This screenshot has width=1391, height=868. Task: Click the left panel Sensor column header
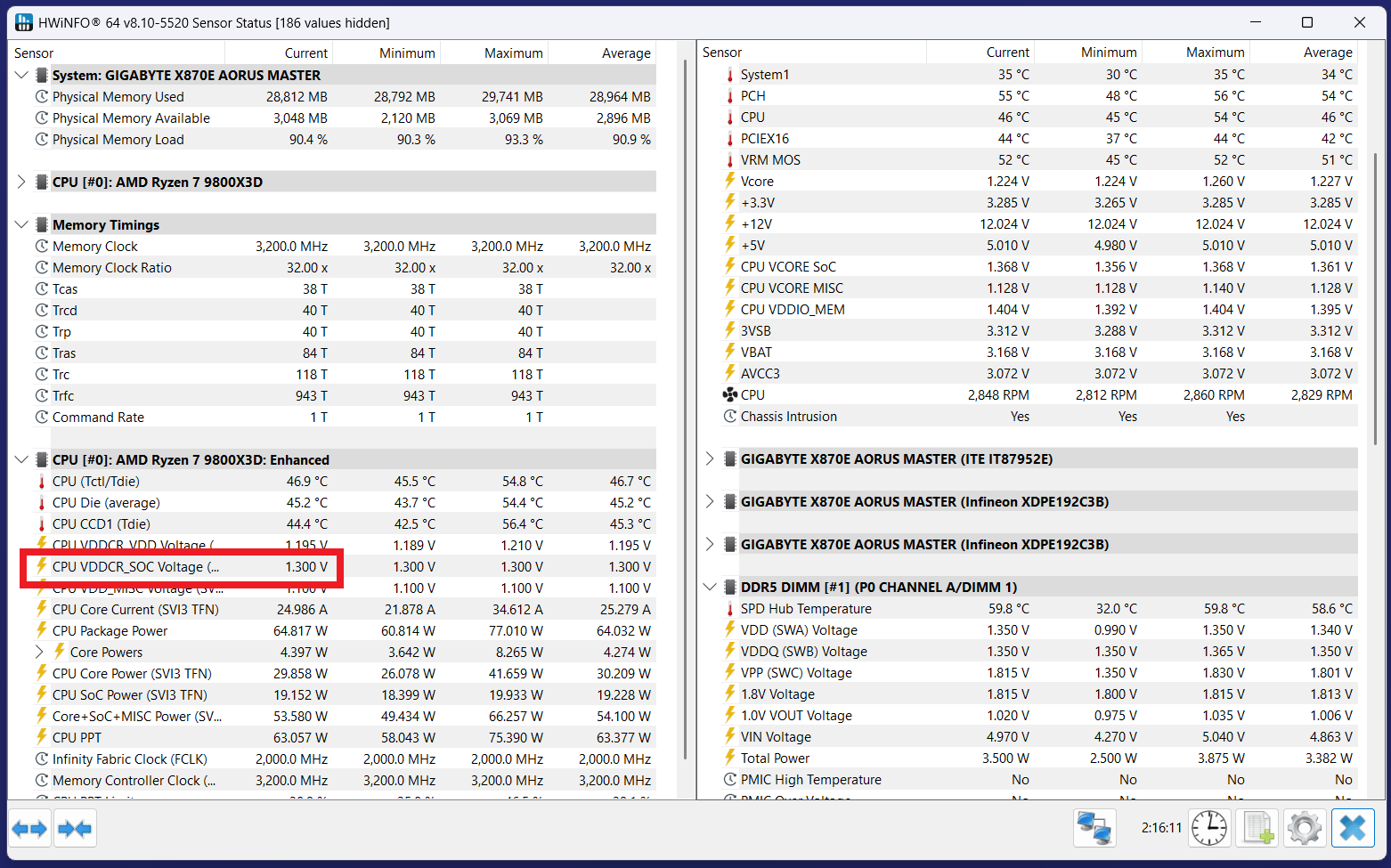point(117,53)
